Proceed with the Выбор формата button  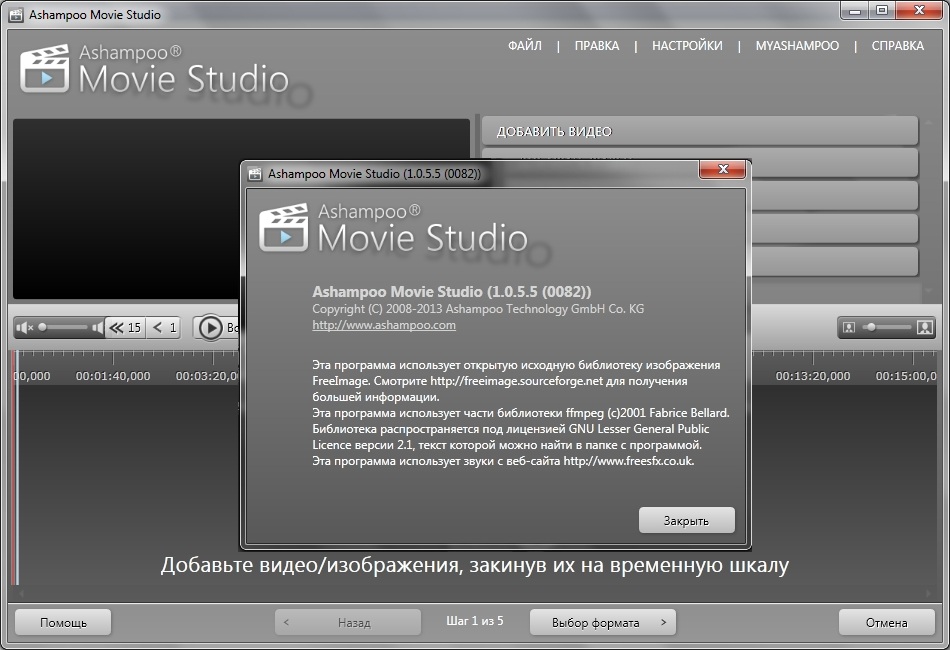click(603, 622)
